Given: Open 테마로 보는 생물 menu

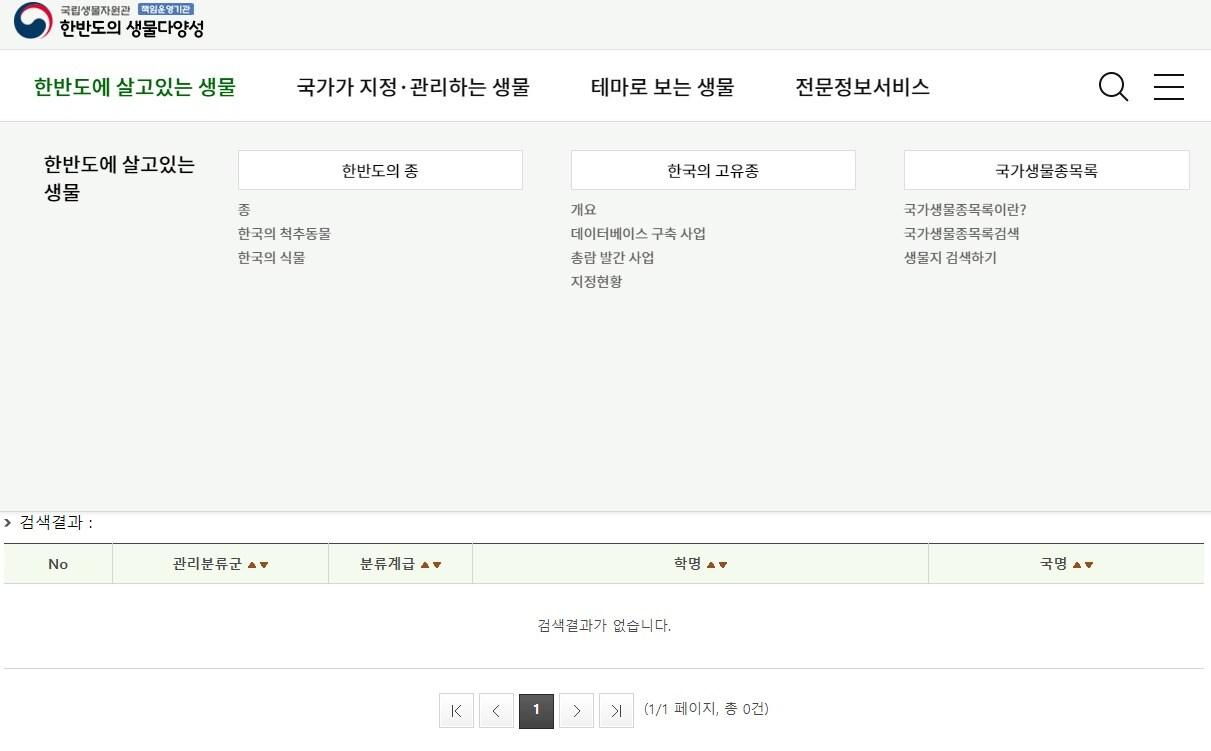Looking at the screenshot, I should [x=662, y=87].
